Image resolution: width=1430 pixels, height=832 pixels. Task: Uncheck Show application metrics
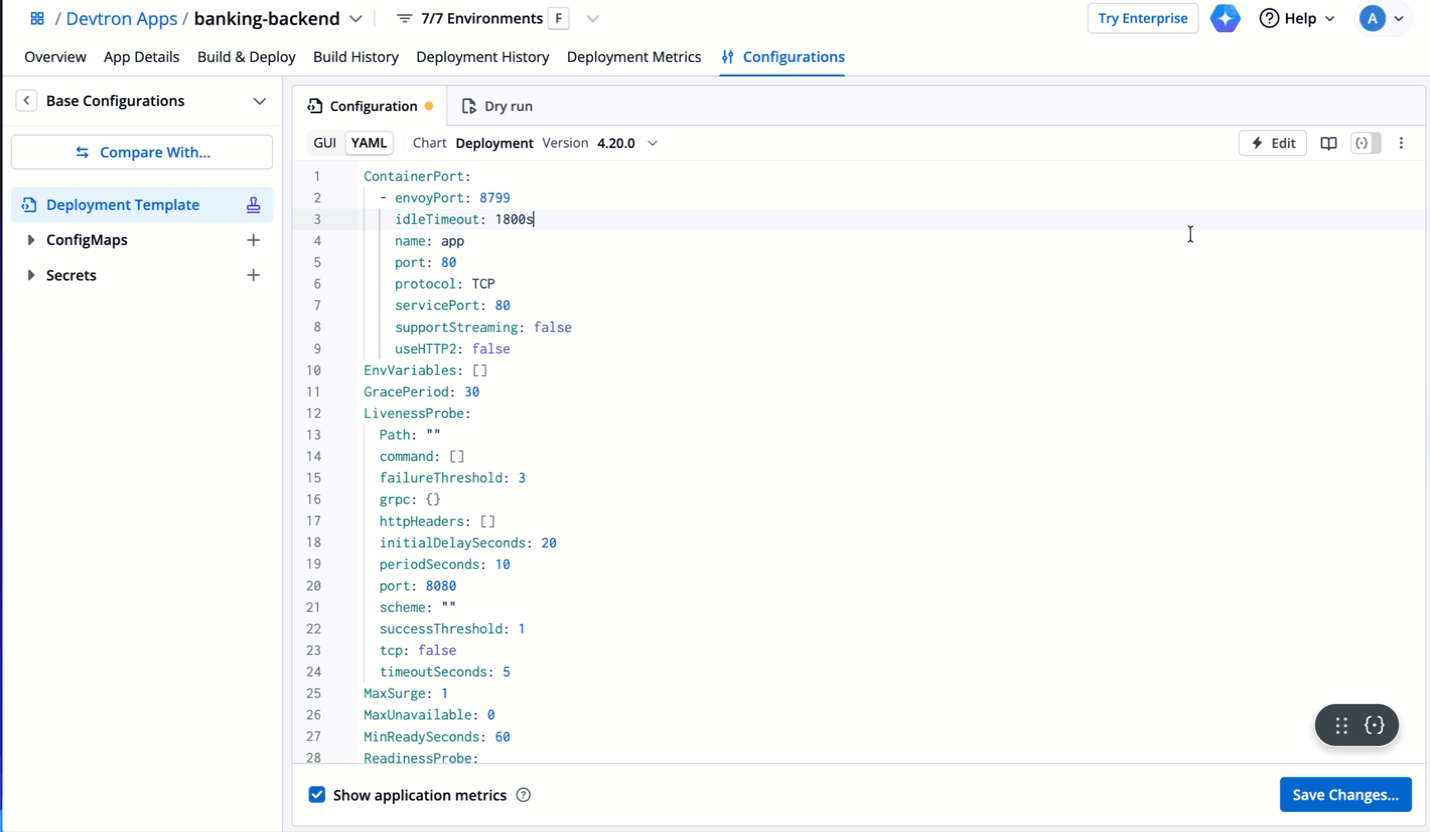coord(317,794)
